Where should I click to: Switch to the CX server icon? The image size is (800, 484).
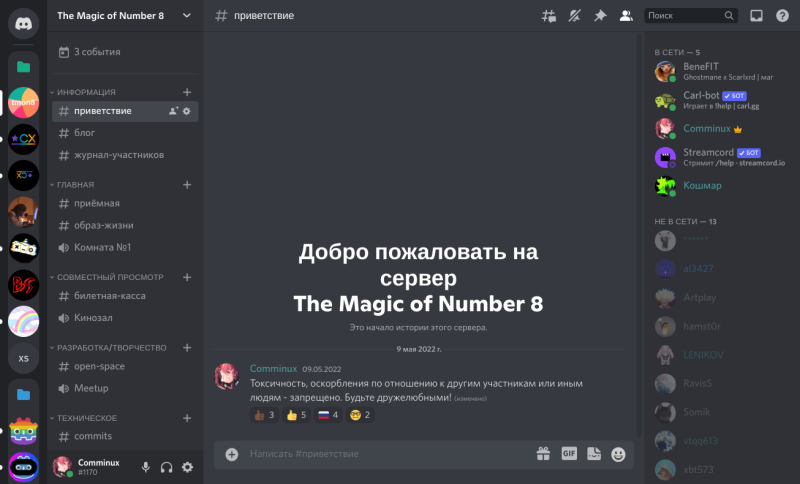[x=23, y=139]
